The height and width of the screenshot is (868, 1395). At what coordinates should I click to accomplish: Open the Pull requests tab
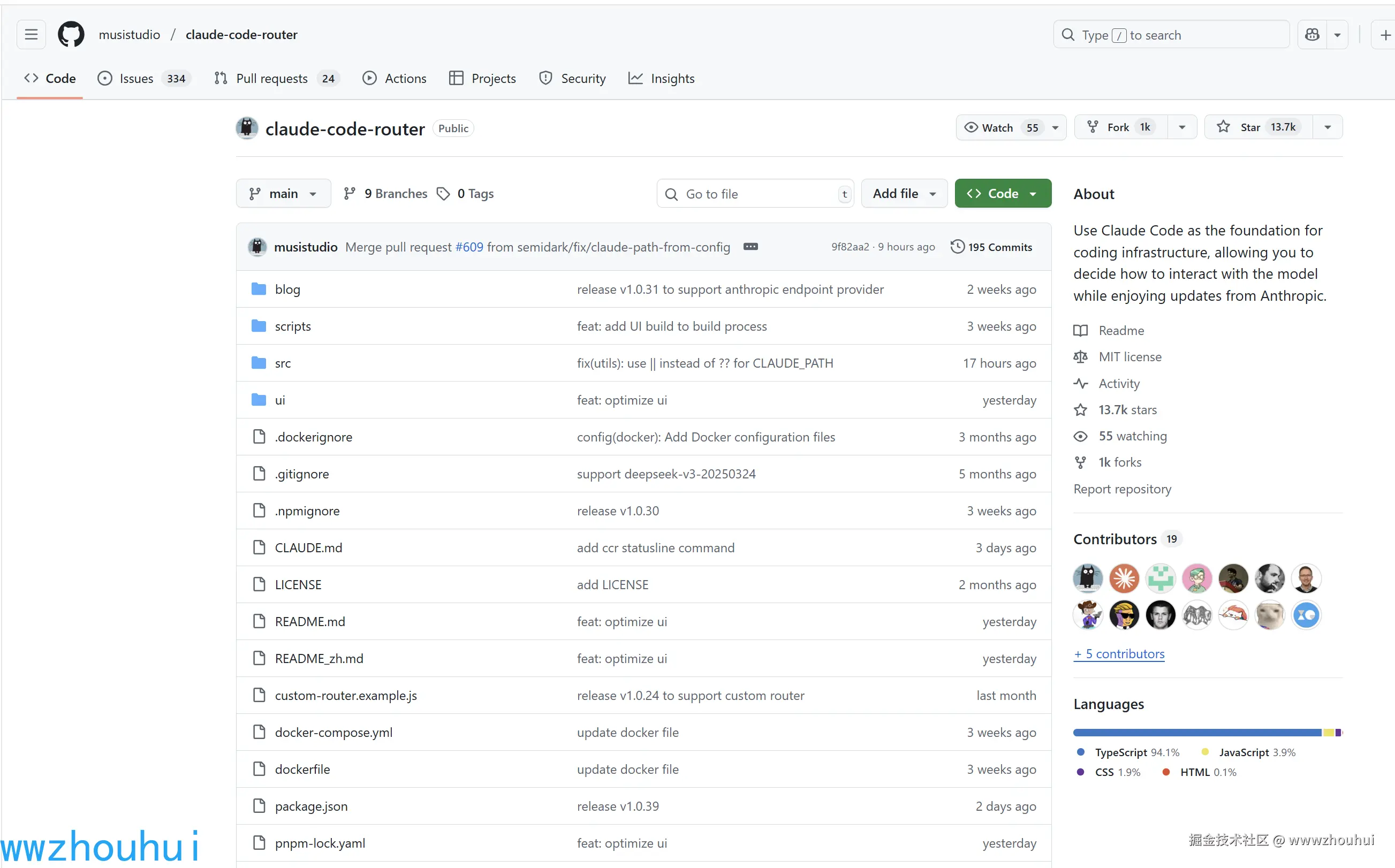[x=277, y=78]
